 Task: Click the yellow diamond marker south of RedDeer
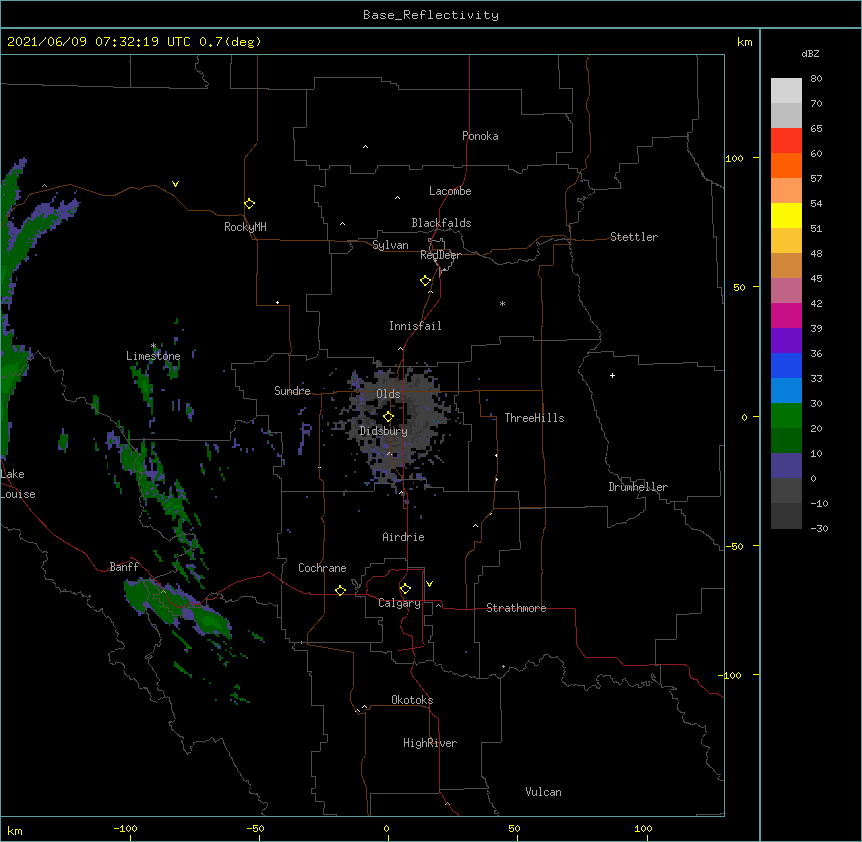(x=426, y=281)
